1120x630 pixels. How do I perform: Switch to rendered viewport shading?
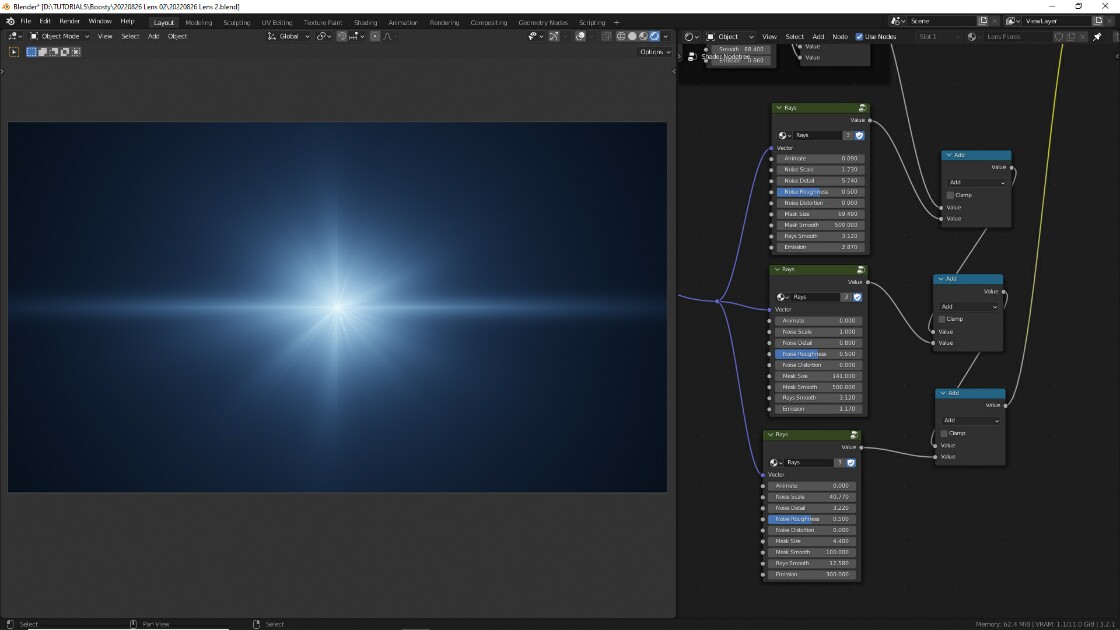(x=654, y=36)
